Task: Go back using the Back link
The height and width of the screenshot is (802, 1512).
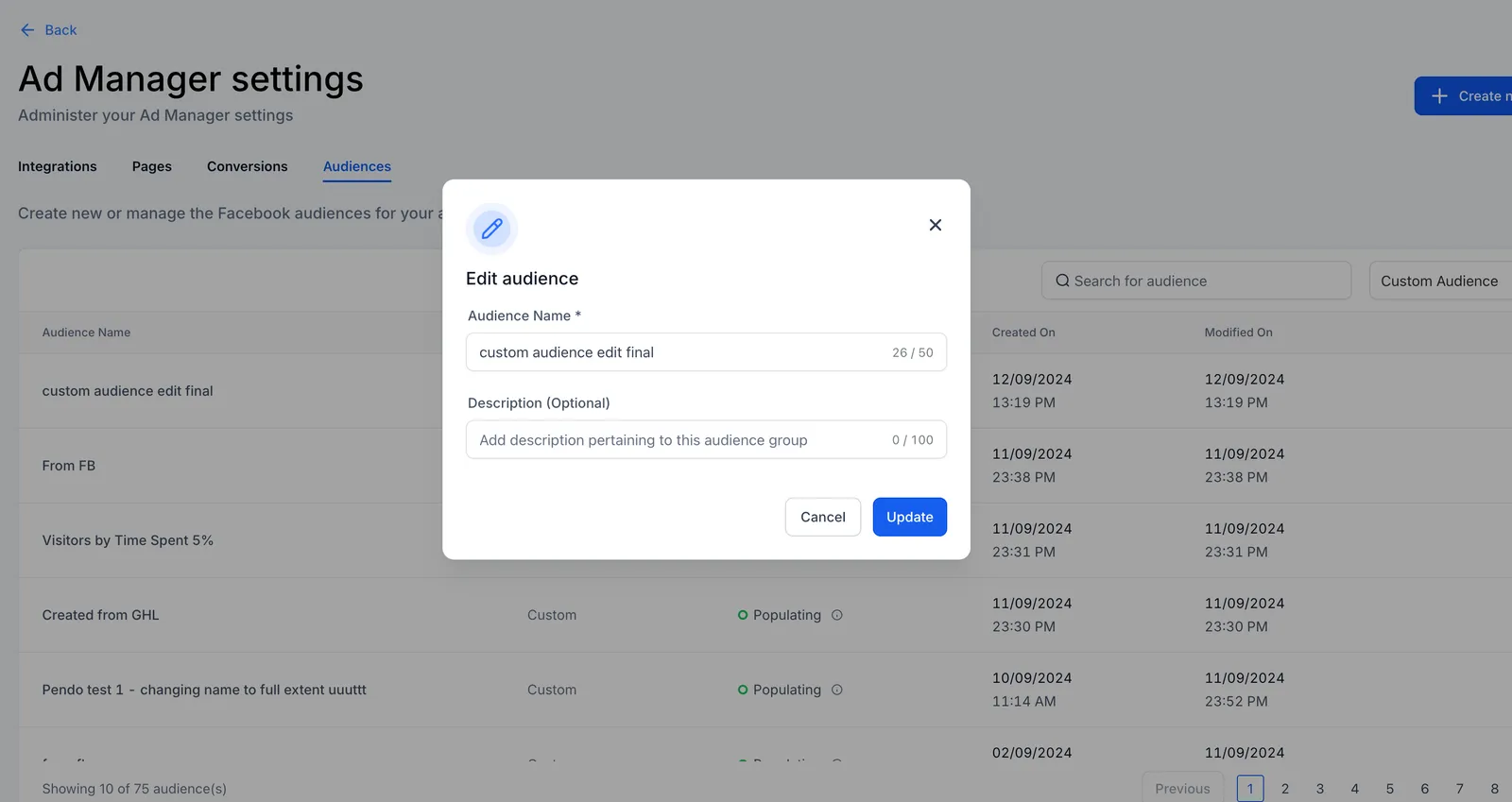Action: (x=48, y=30)
